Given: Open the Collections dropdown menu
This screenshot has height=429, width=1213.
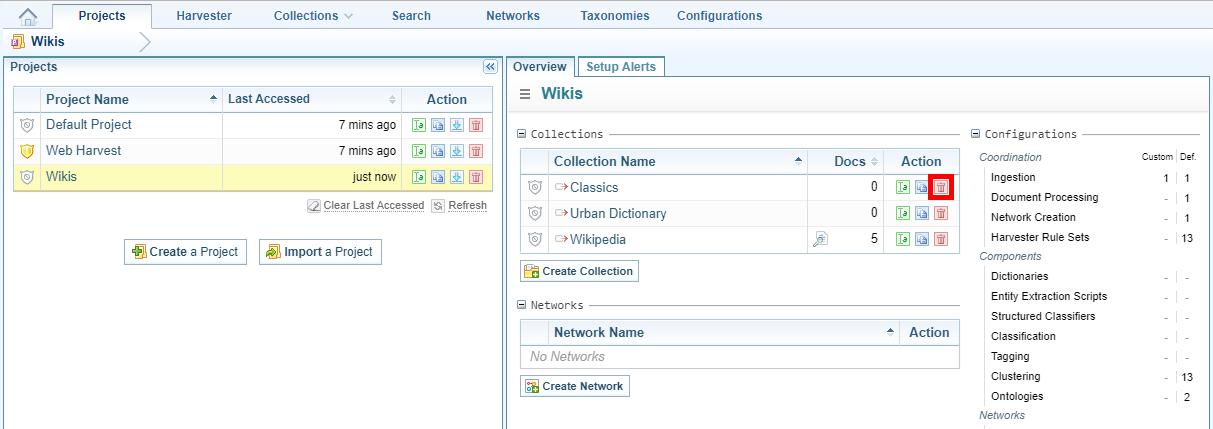Looking at the screenshot, I should click(313, 16).
